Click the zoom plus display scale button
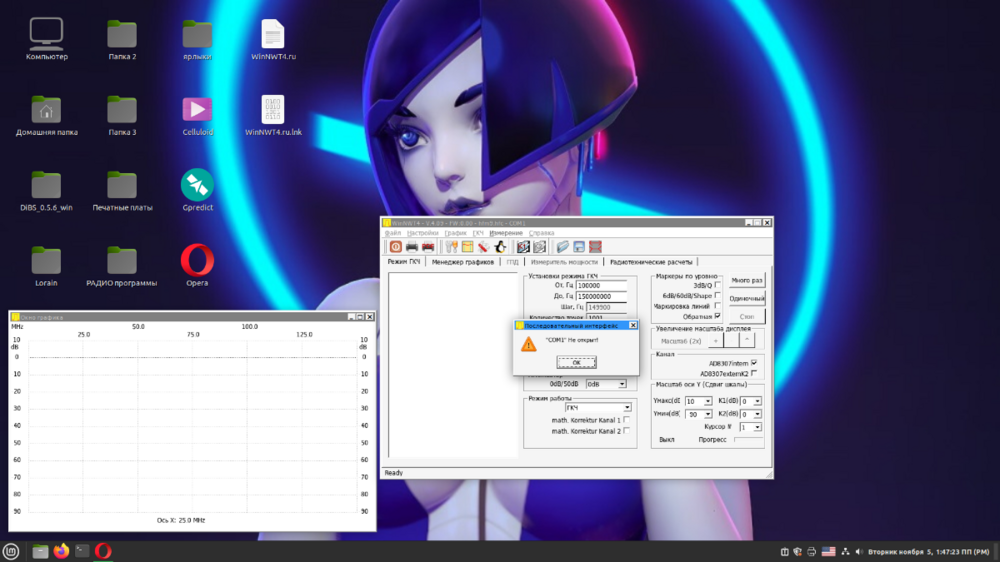 [716, 341]
